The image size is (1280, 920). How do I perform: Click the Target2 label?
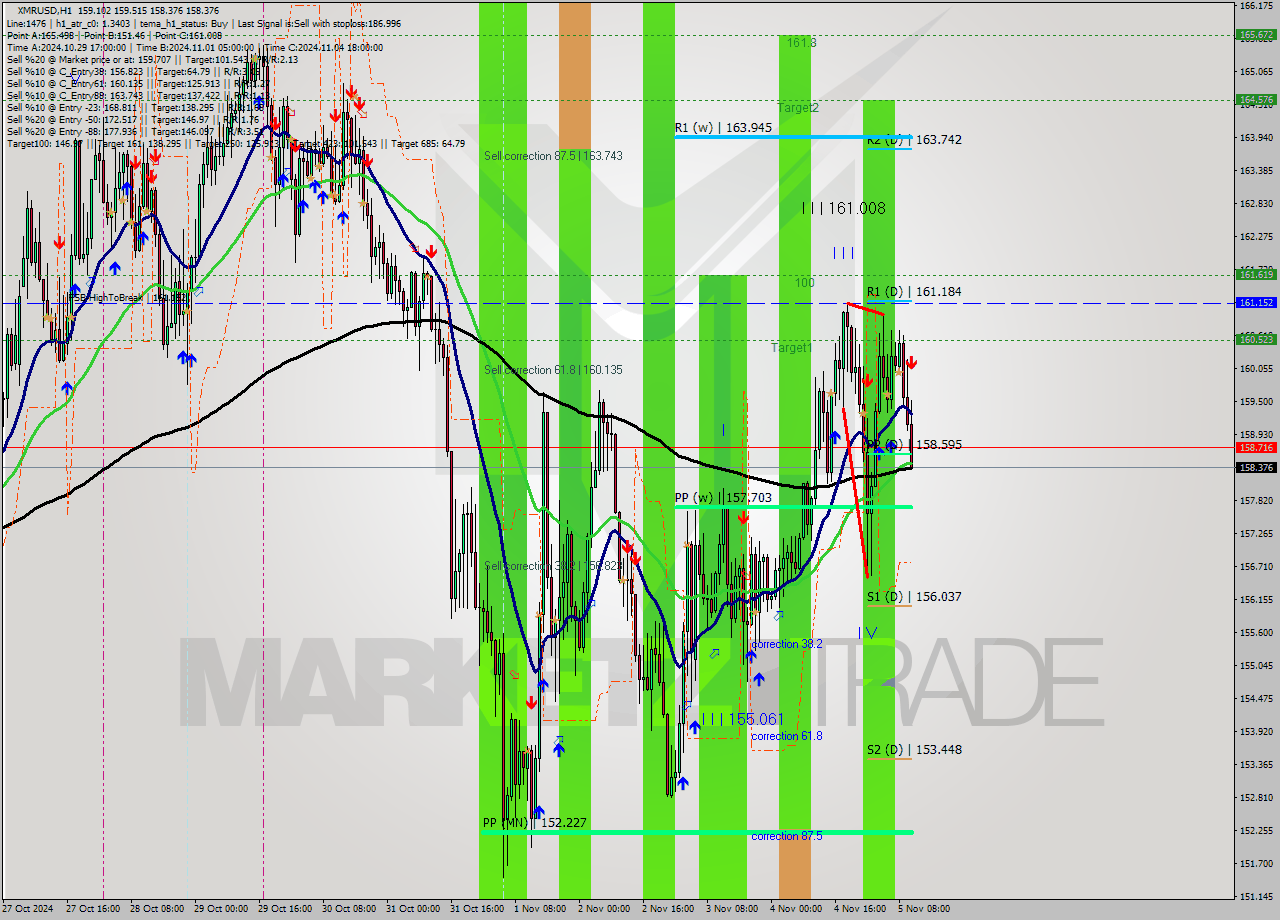799,108
